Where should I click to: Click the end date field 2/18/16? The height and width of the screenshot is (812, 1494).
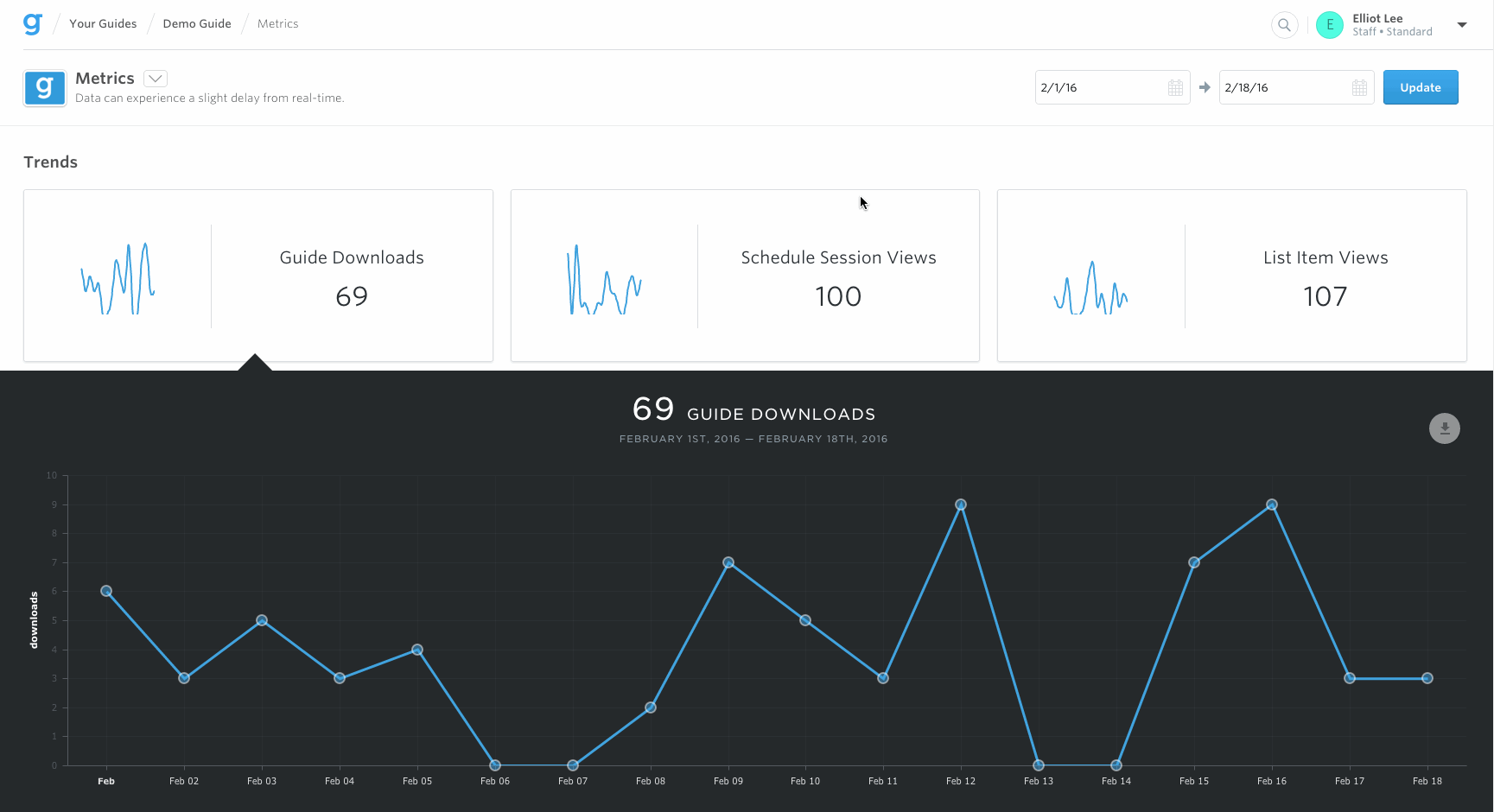1296,87
